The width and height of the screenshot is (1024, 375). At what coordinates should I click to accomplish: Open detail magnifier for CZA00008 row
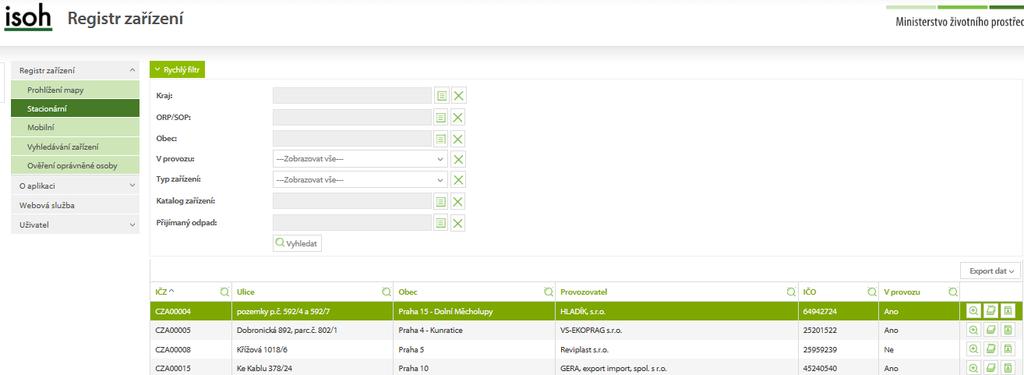click(973, 350)
